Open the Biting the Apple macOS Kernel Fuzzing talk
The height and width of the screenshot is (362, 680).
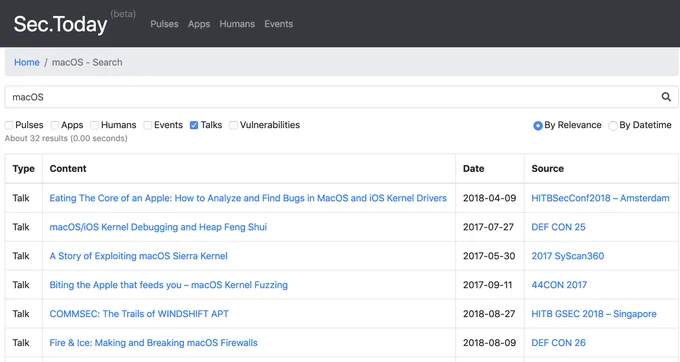[168, 285]
